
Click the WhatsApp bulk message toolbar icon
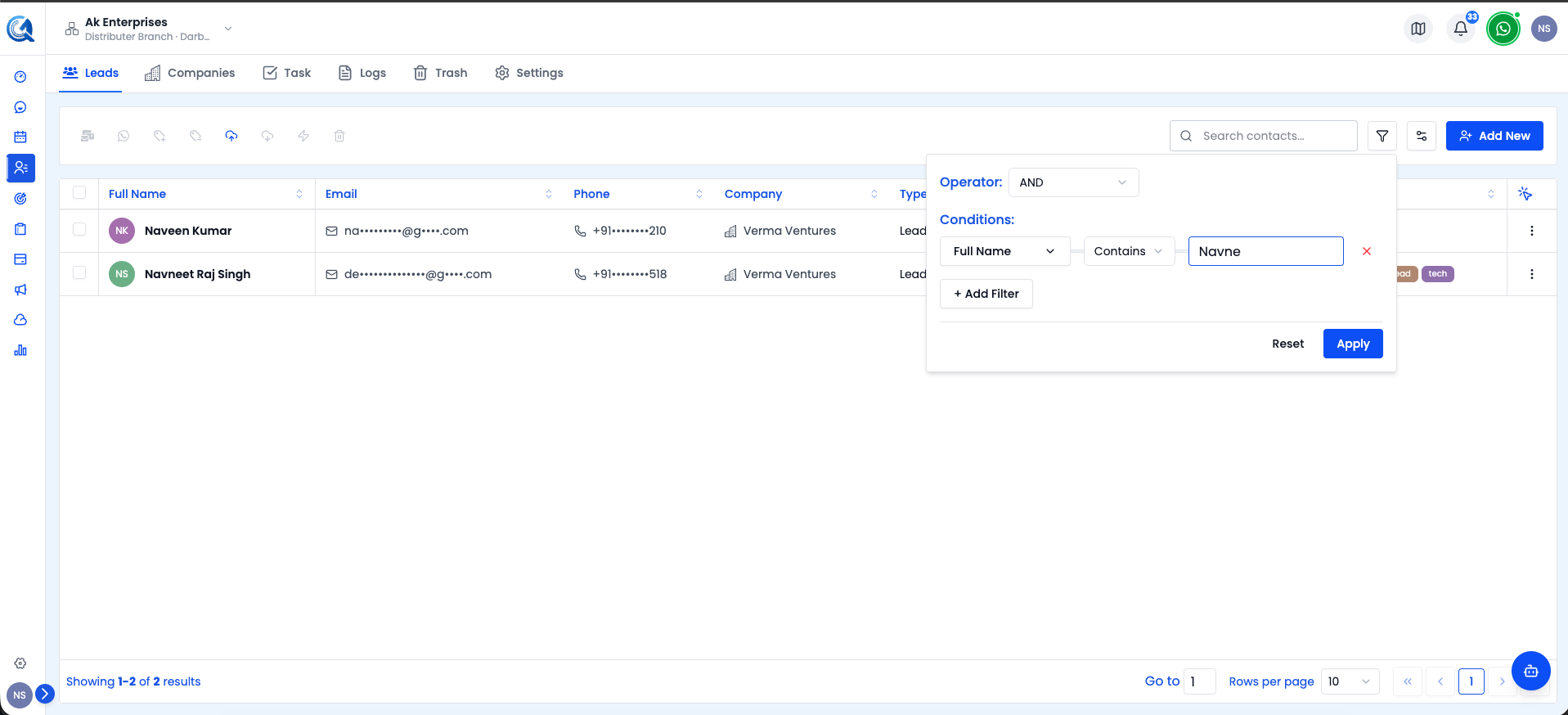pyautogui.click(x=124, y=136)
